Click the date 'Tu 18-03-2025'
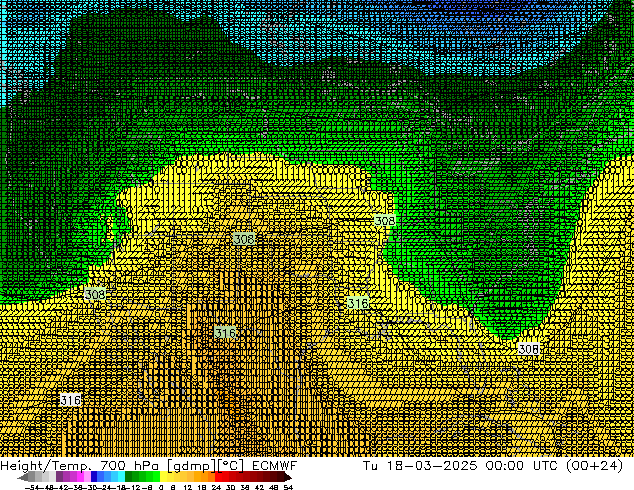Image resolution: width=634 pixels, height=490 pixels. (x=420, y=466)
